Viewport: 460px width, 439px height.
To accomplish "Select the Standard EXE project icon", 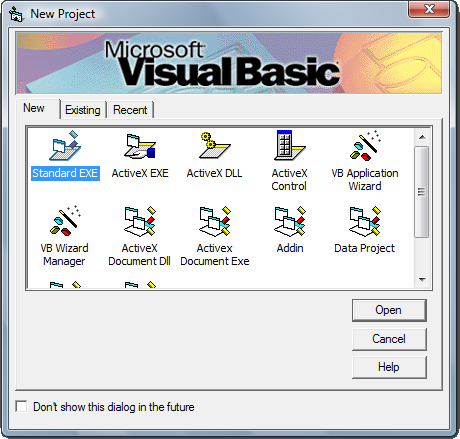I will [65, 146].
